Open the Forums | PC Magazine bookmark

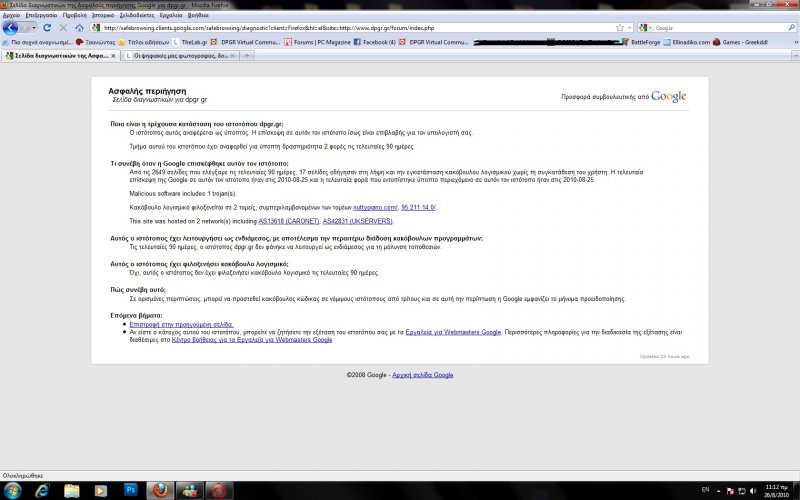(317, 42)
